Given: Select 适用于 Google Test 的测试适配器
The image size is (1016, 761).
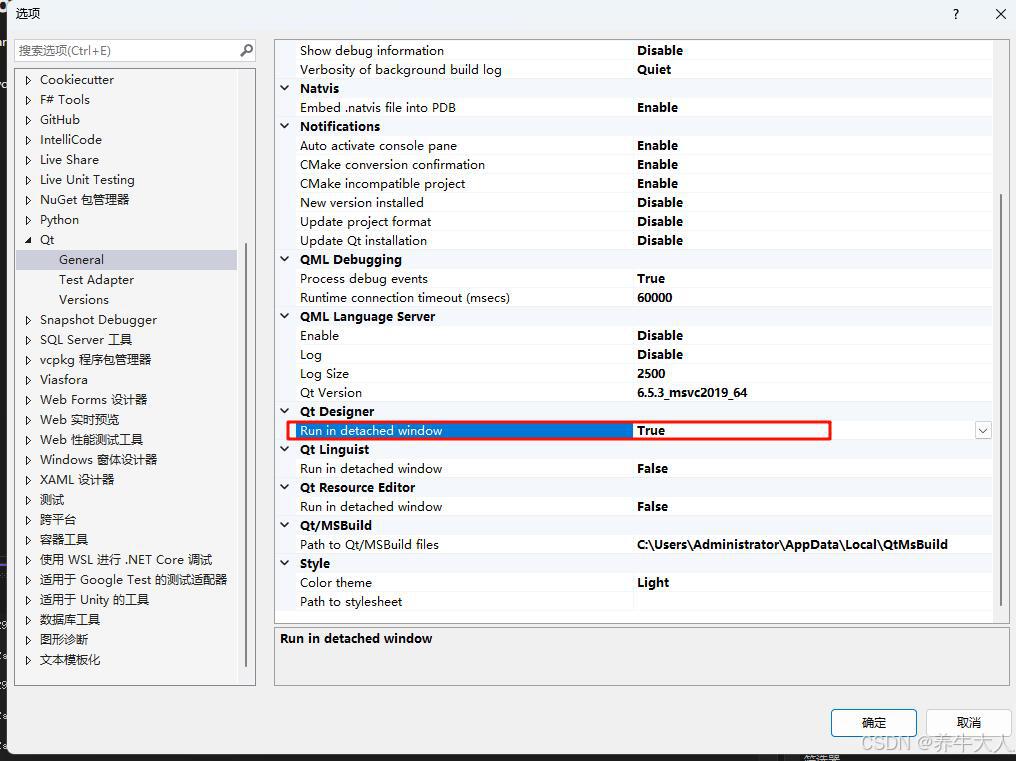Looking at the screenshot, I should tap(133, 580).
